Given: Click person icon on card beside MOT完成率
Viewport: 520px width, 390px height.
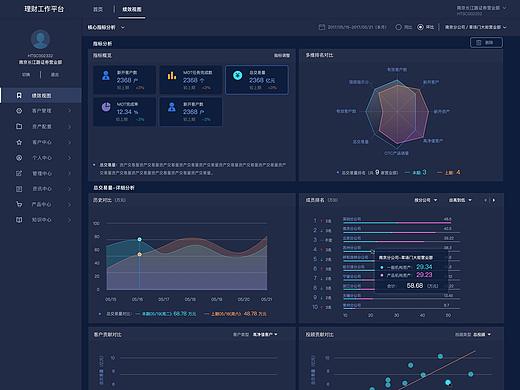Looking at the screenshot, I should click(172, 107).
